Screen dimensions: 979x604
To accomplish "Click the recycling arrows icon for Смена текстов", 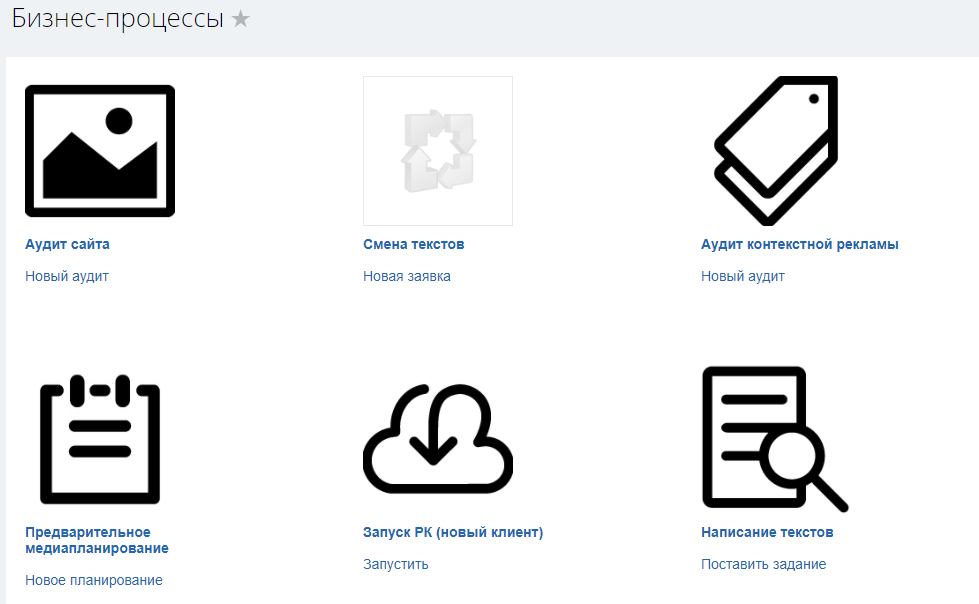I will click(x=438, y=151).
